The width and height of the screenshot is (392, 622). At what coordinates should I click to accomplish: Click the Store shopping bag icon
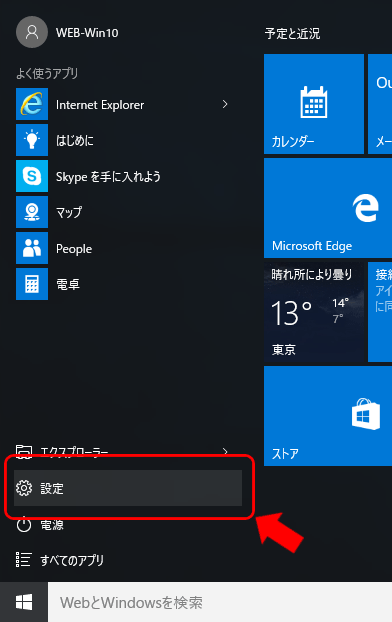(x=366, y=414)
